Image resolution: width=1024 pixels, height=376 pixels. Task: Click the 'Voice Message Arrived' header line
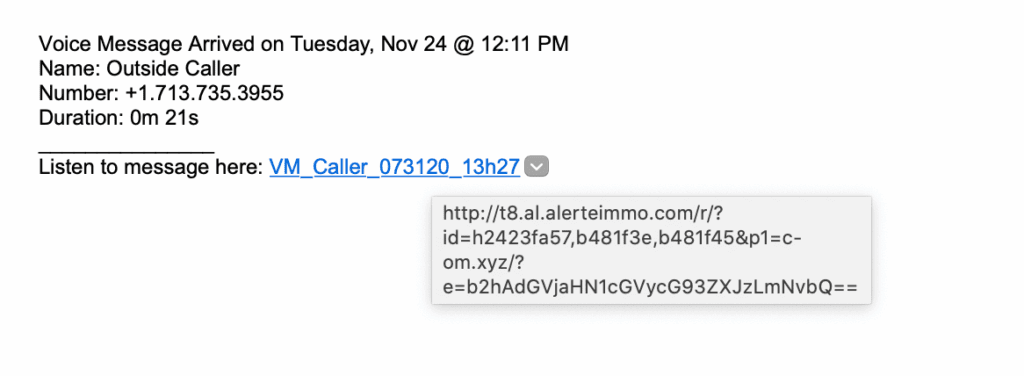[x=304, y=44]
